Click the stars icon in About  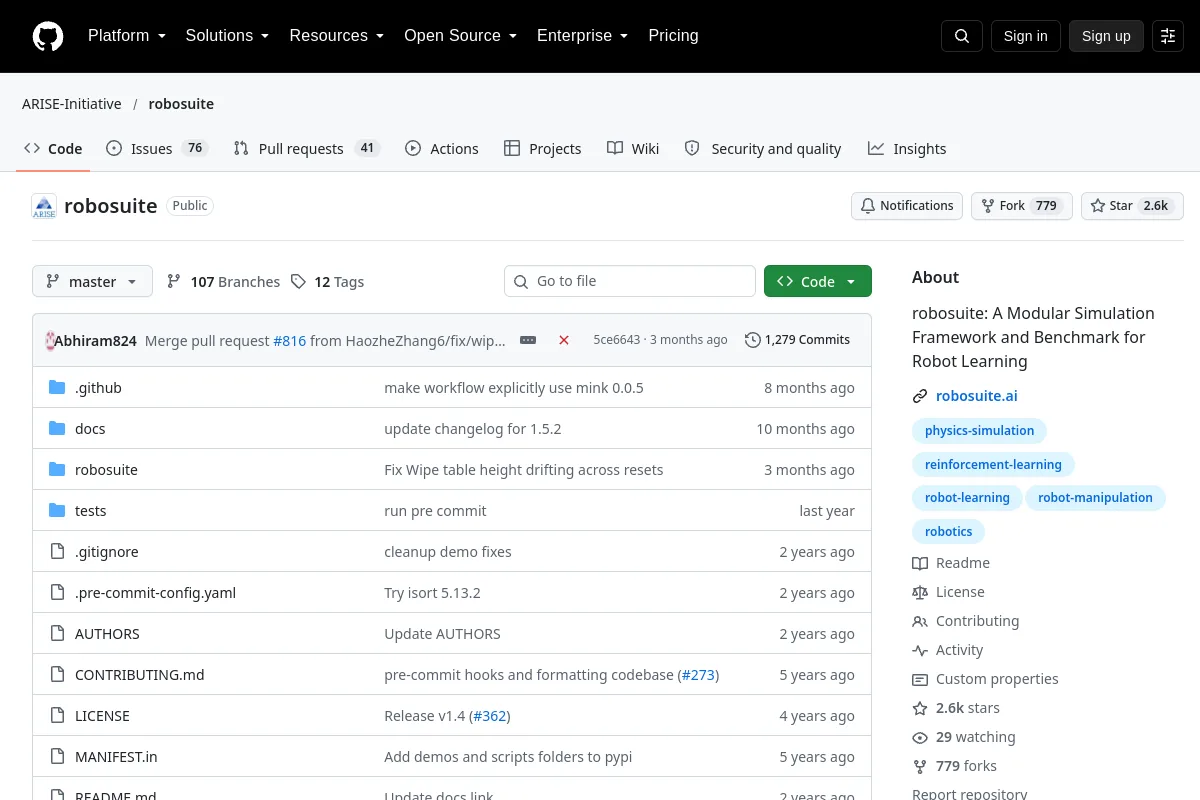click(x=920, y=708)
